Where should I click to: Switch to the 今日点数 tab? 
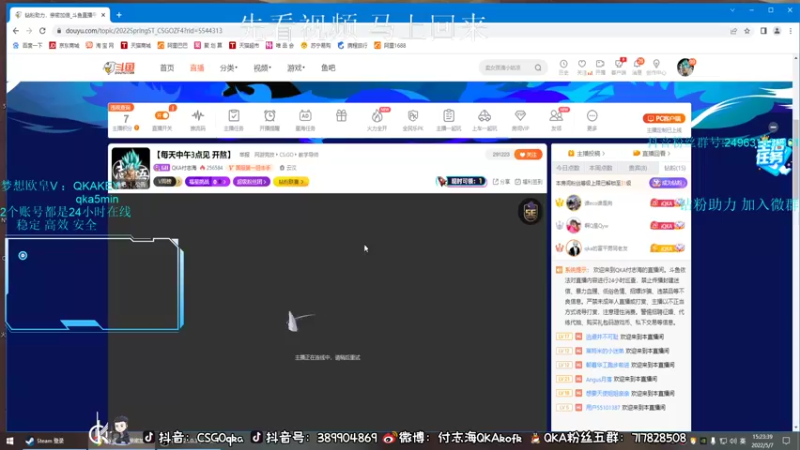(568, 168)
